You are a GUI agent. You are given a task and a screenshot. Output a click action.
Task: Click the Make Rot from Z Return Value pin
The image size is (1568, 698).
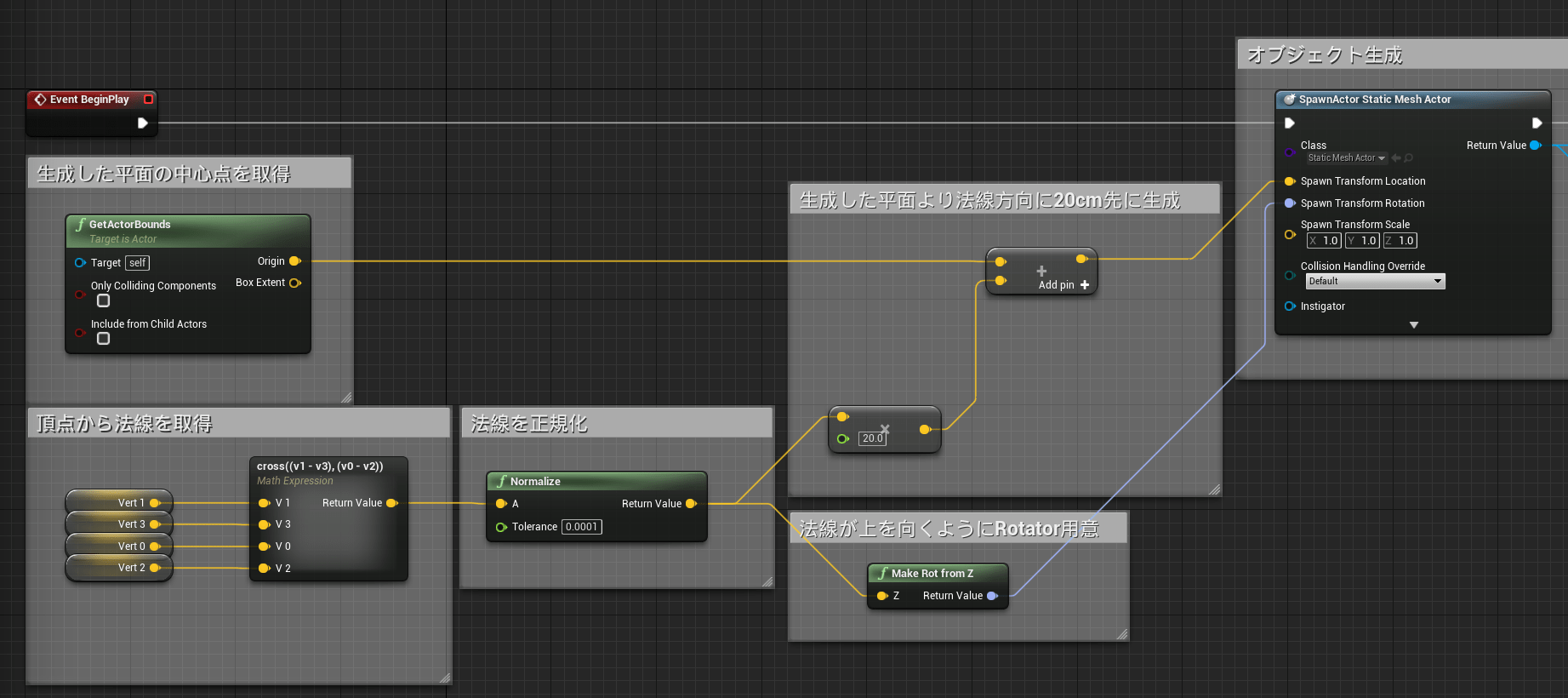tap(992, 596)
